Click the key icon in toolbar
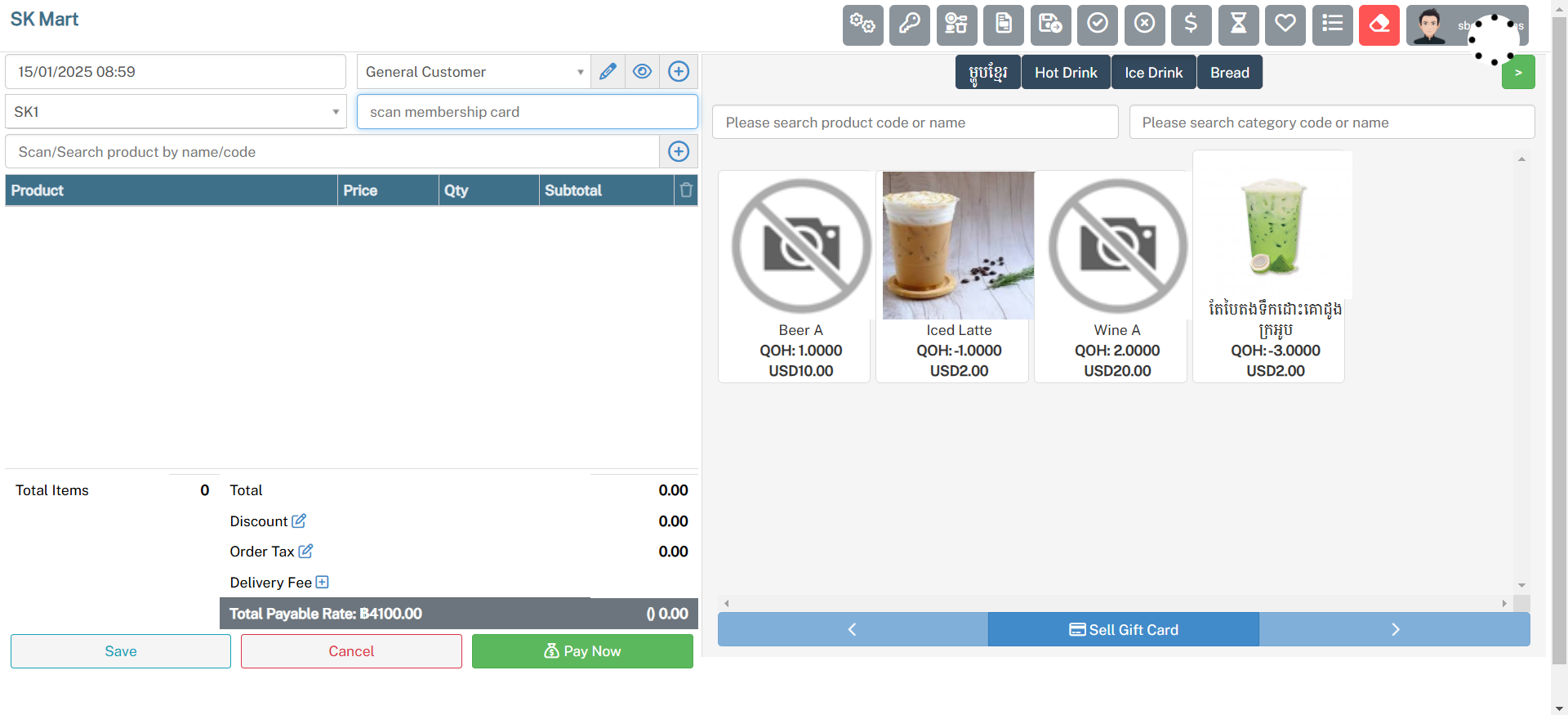The width and height of the screenshot is (1568, 715). (910, 25)
